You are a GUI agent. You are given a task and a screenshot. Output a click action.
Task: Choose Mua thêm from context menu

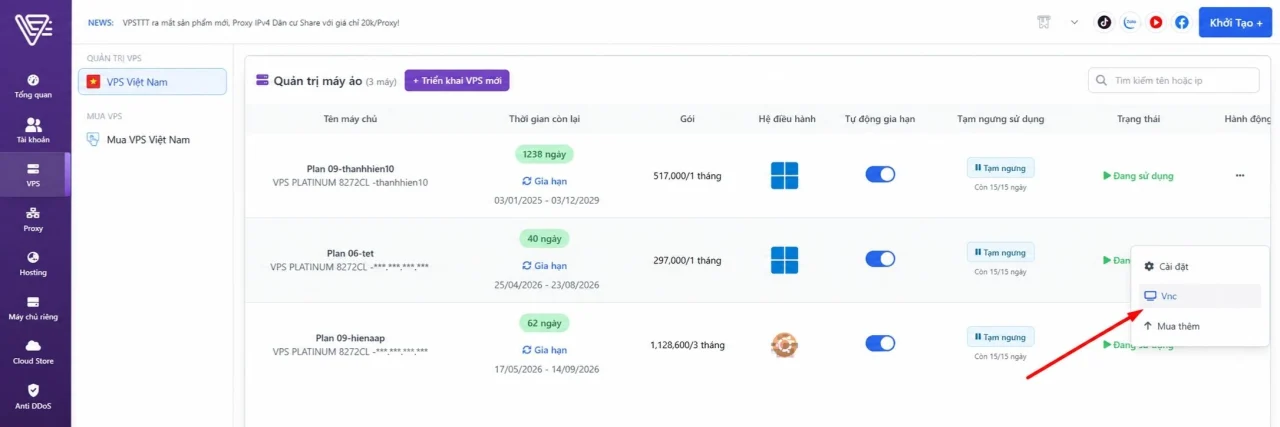(1200, 326)
